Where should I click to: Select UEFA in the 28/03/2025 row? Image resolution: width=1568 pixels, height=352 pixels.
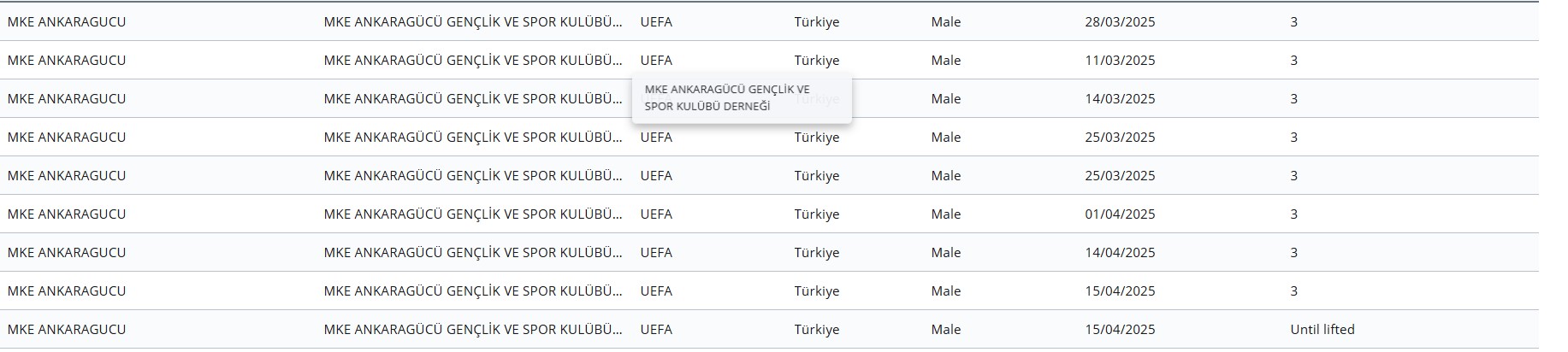(656, 21)
